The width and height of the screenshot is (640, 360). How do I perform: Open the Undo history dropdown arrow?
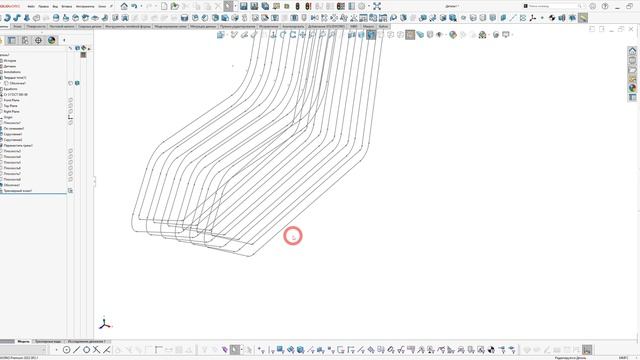[141, 6]
